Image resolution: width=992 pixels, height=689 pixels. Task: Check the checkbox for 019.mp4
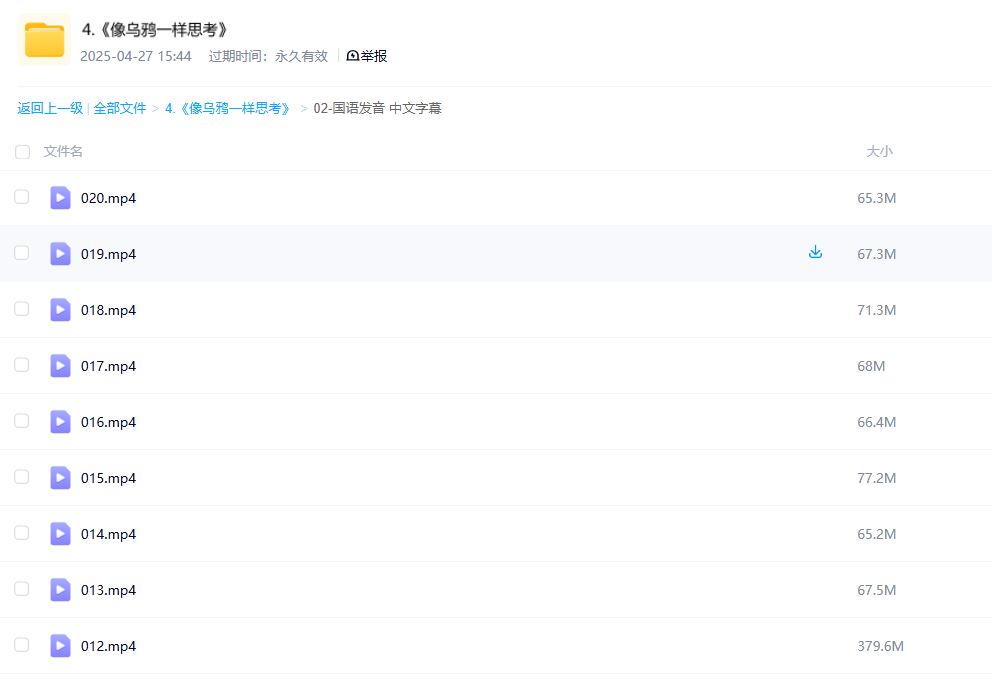click(x=22, y=253)
